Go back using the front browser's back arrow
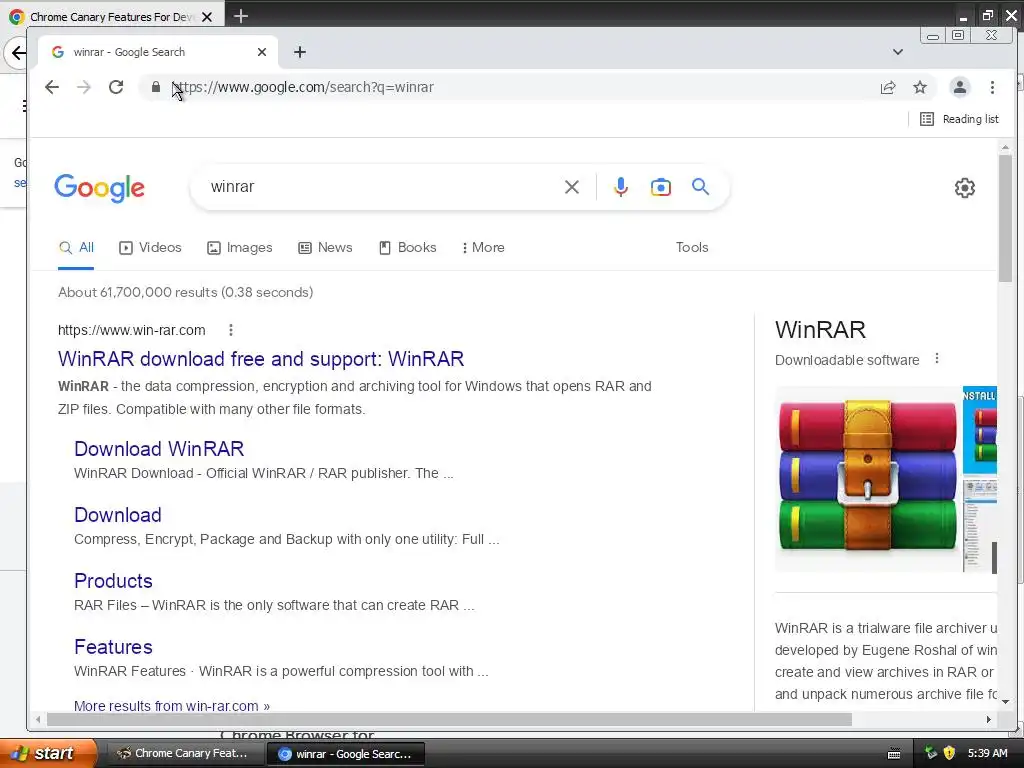 pyautogui.click(x=52, y=87)
